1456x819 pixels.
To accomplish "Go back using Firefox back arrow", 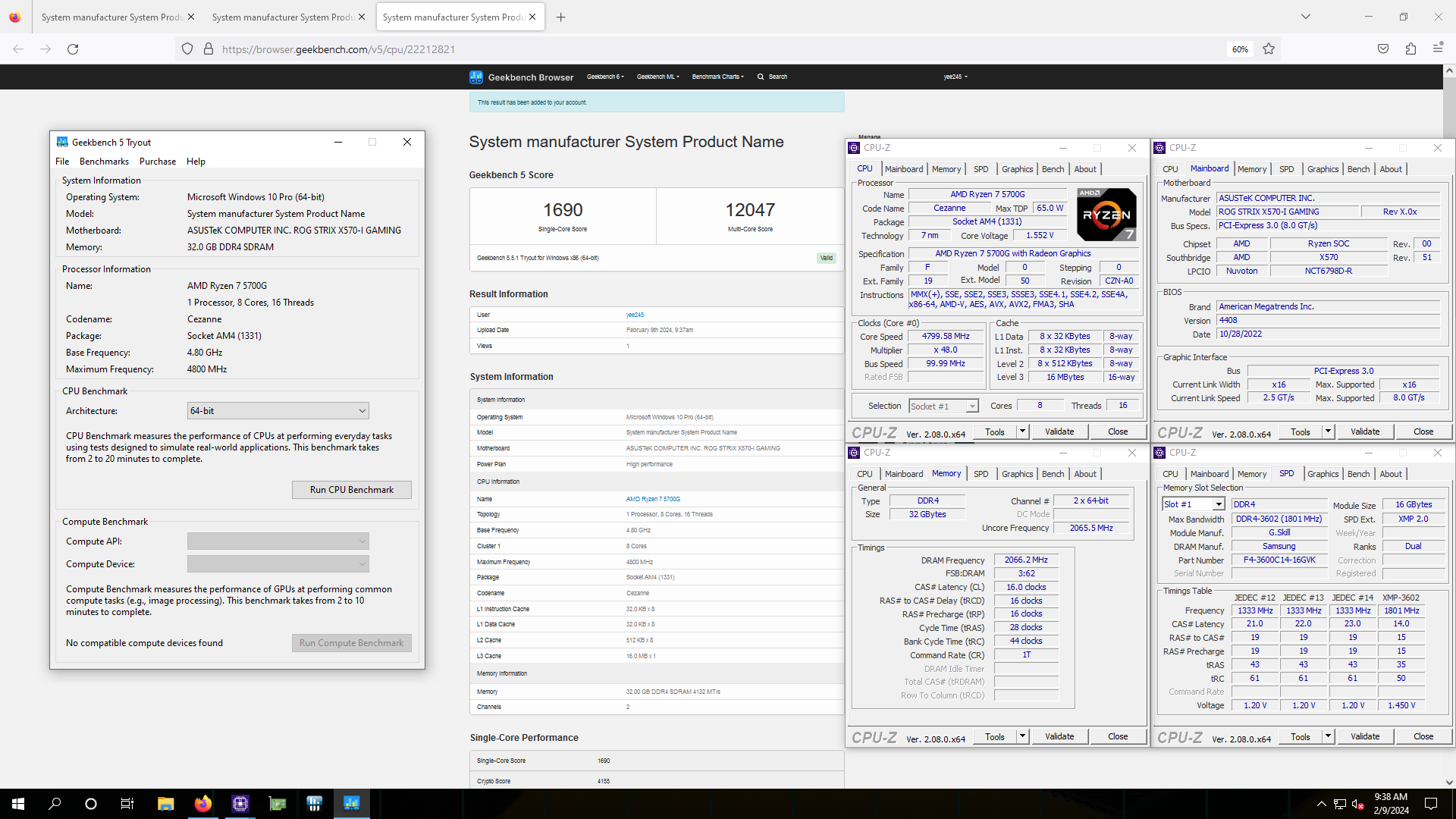I will pyautogui.click(x=18, y=49).
